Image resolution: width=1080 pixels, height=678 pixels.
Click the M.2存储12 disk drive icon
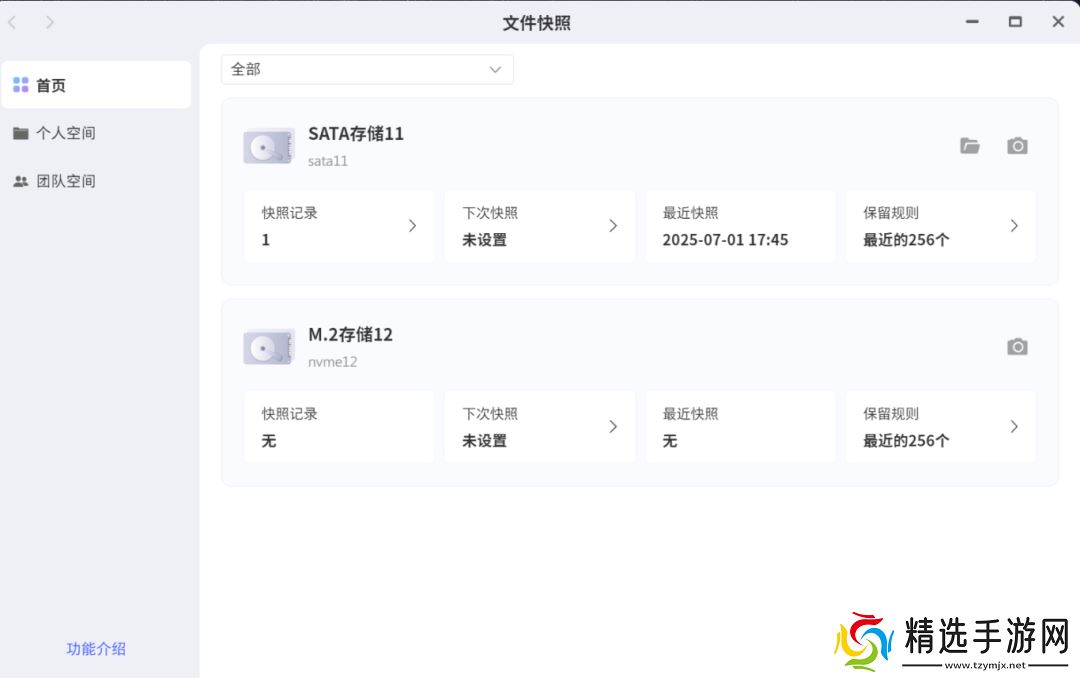pos(269,348)
